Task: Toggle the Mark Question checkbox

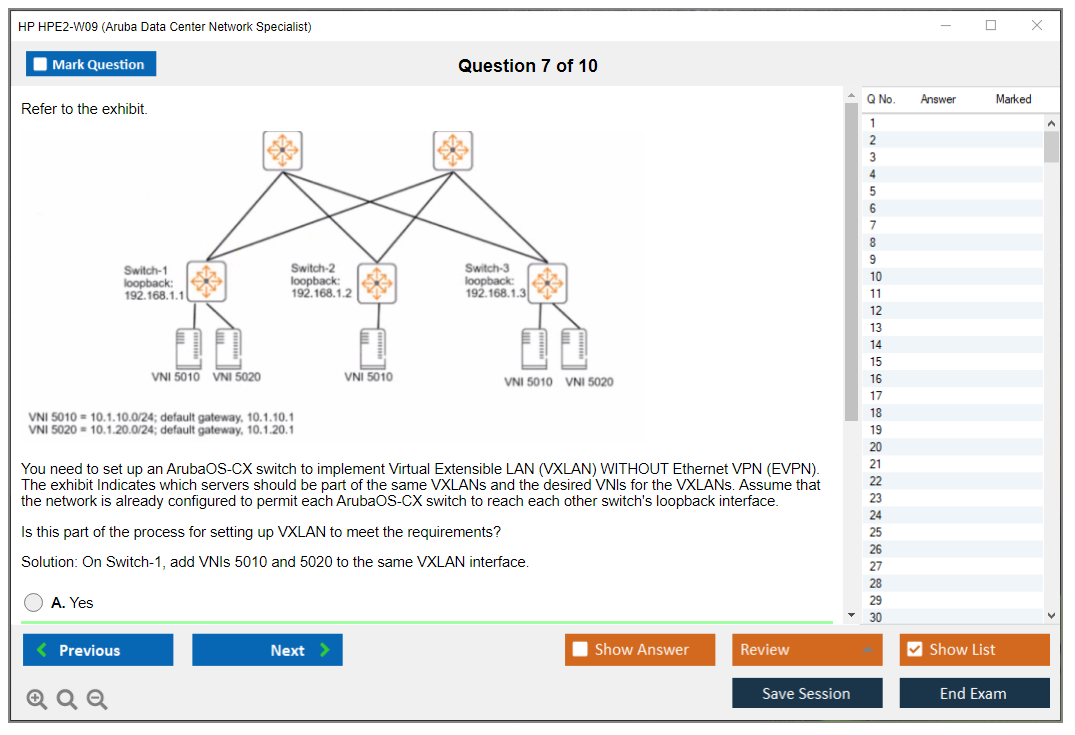Action: [x=41, y=65]
